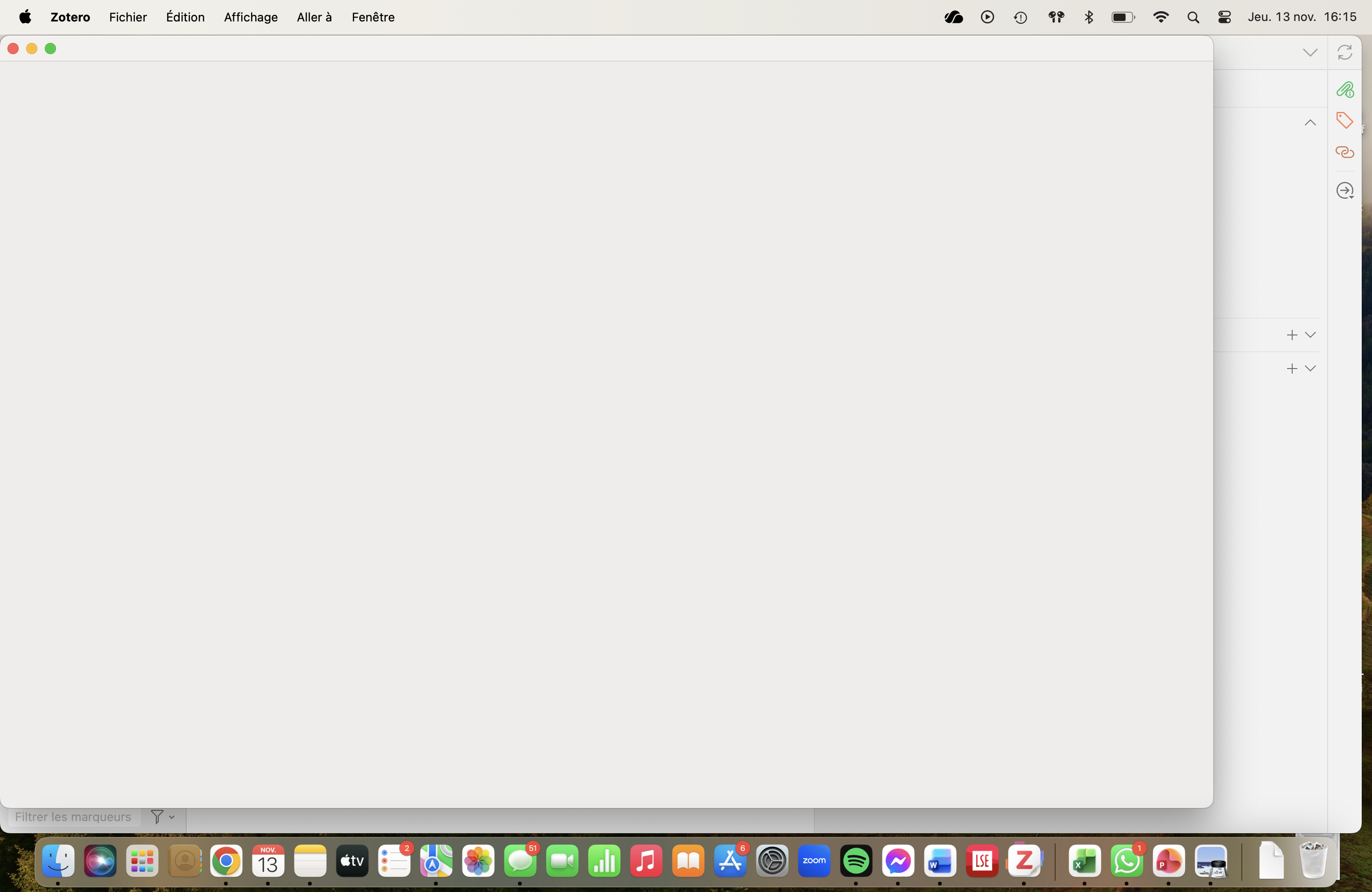This screenshot has height=892, width=1372.
Task: Open Control Center in the menu bar
Action: click(x=1225, y=17)
